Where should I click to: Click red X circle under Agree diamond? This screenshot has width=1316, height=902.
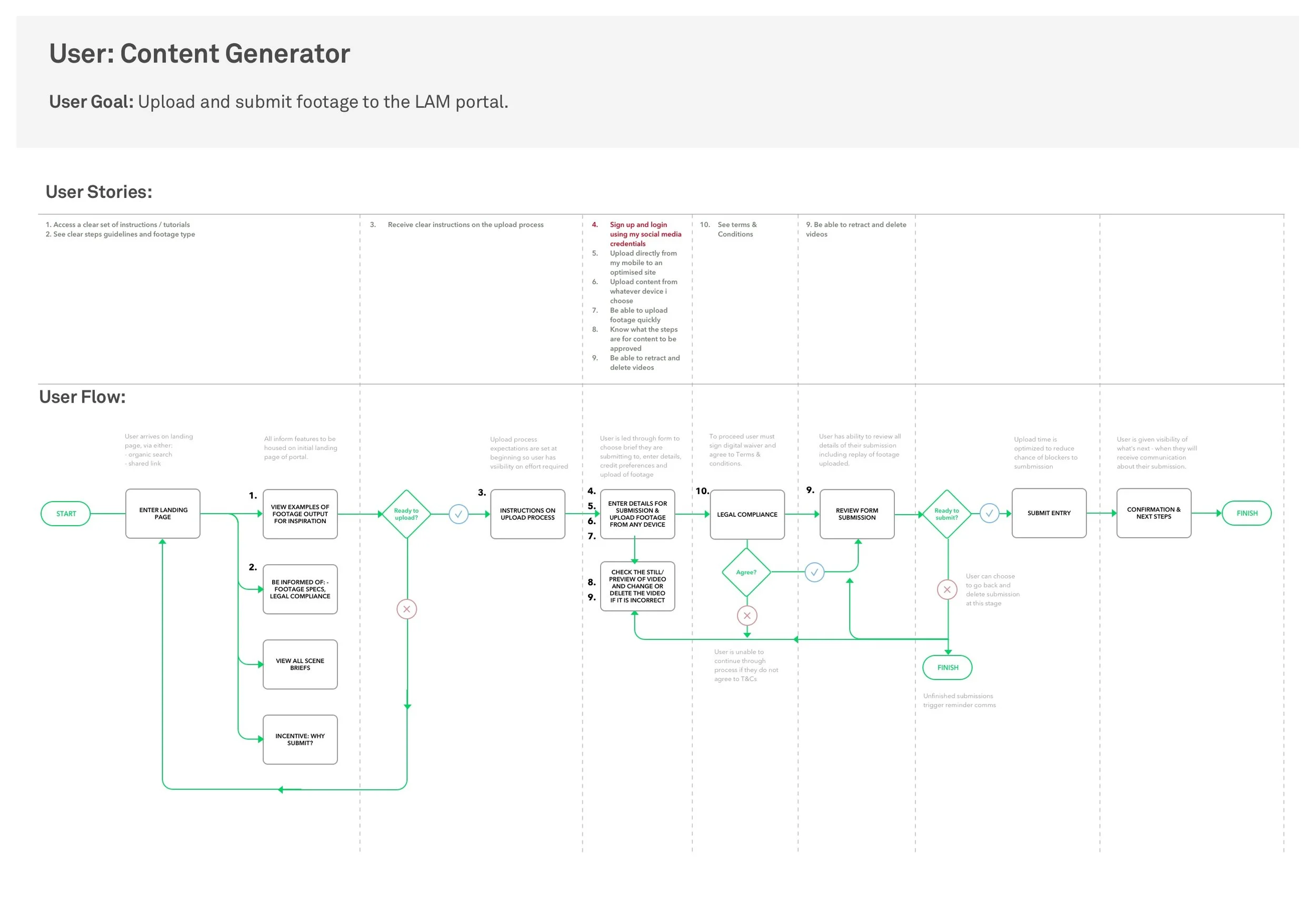tap(747, 616)
